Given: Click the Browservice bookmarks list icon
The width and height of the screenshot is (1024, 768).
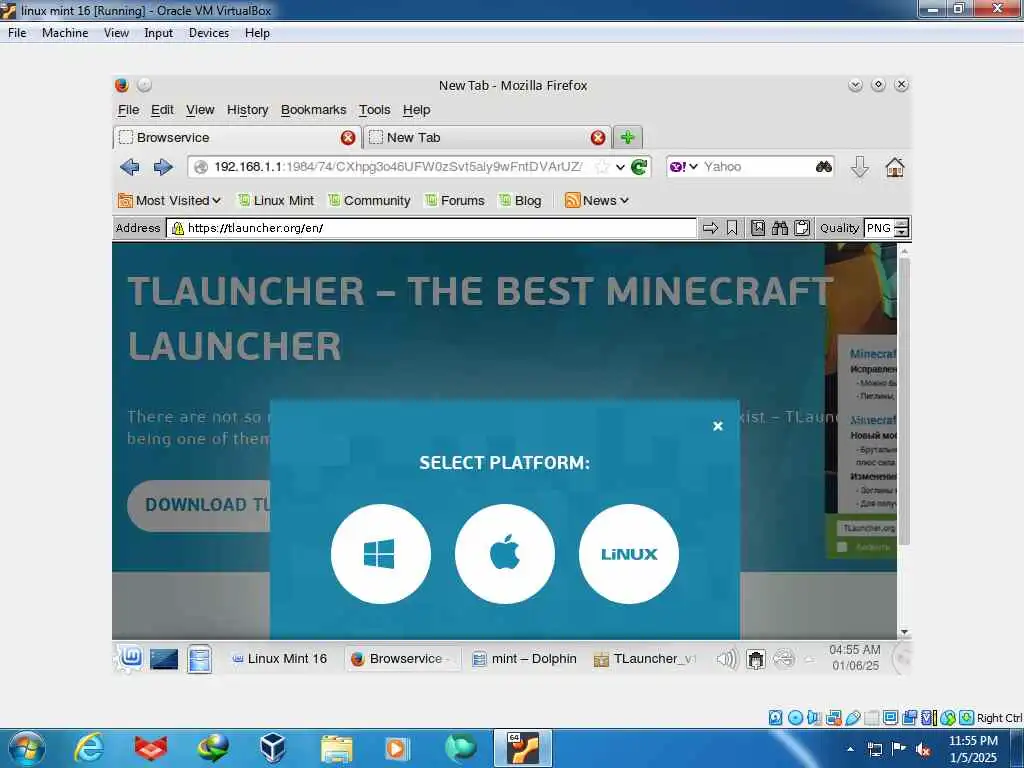Looking at the screenshot, I should click(758, 228).
